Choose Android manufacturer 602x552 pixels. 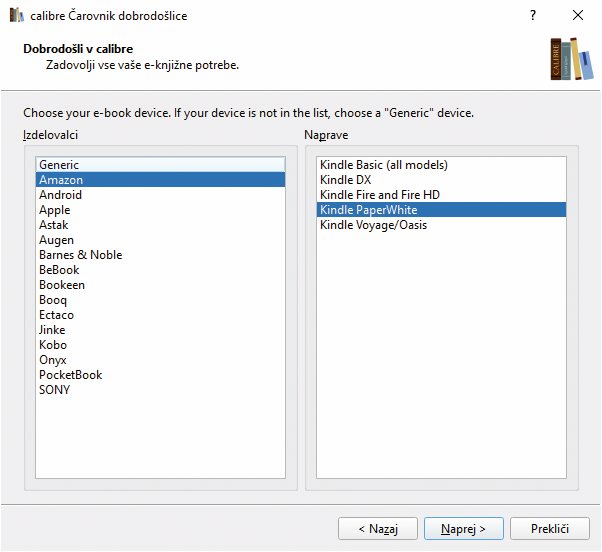160,195
